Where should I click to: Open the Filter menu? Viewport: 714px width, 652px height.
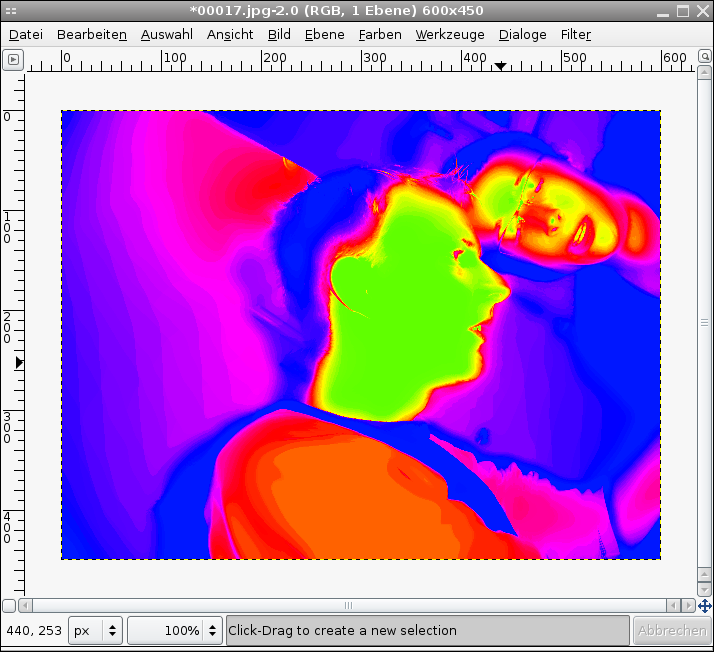[x=576, y=35]
